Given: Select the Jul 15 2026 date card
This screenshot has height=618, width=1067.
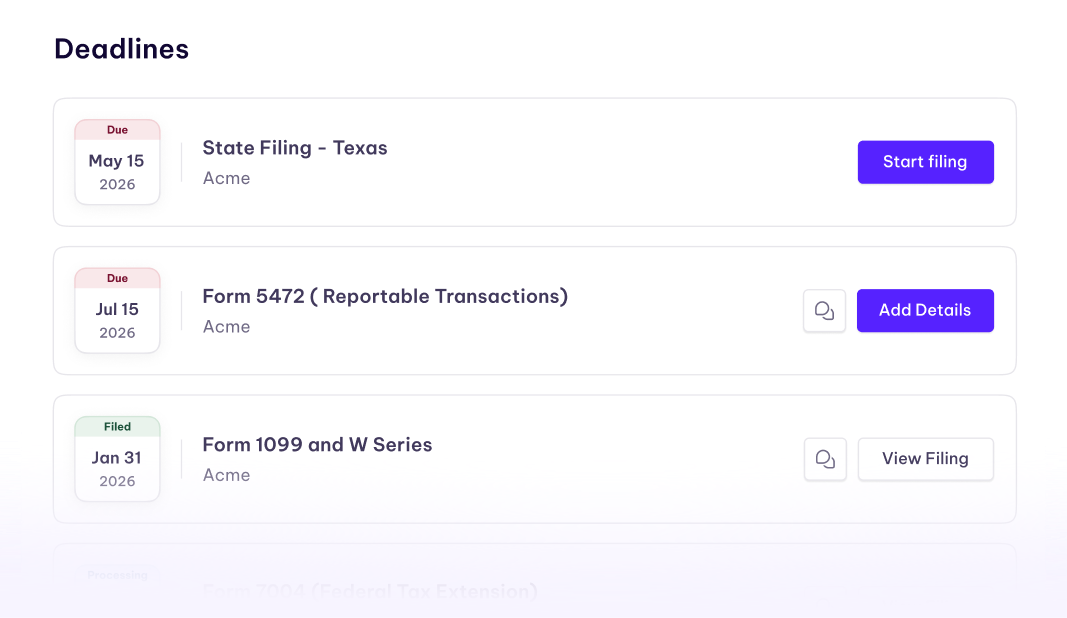Looking at the screenshot, I should [x=117, y=310].
